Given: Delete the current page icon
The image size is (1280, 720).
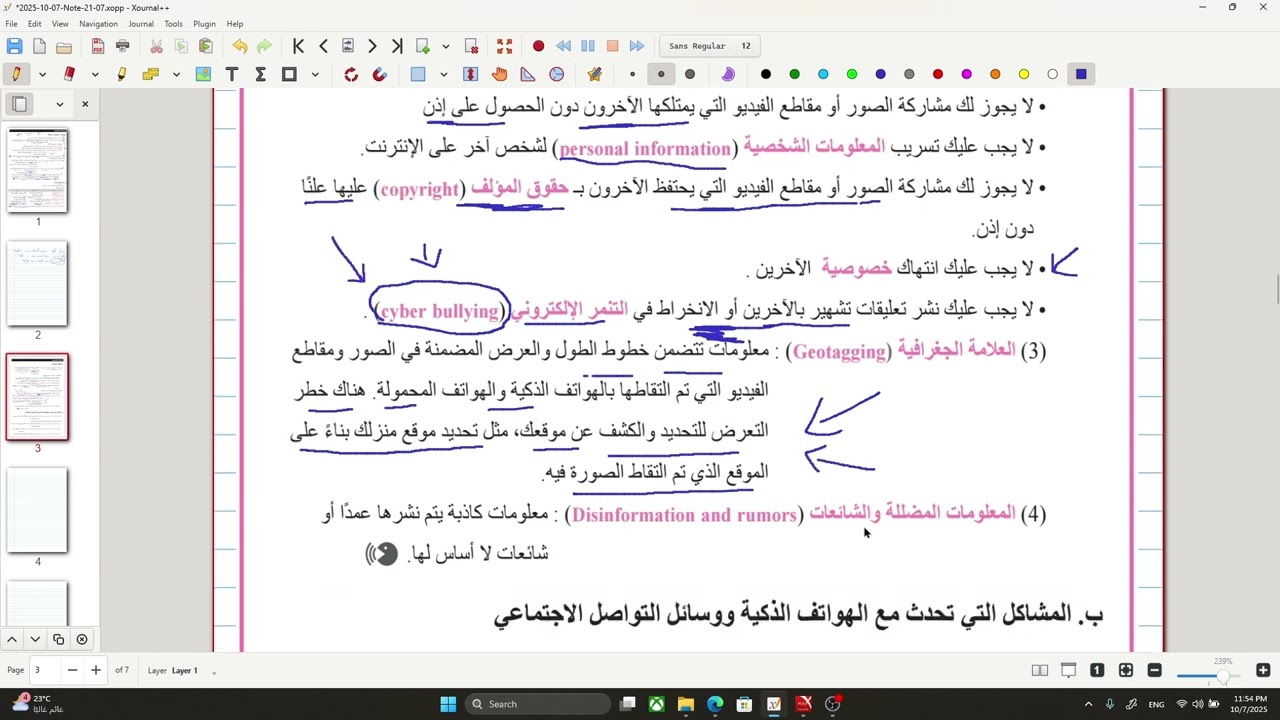Looking at the screenshot, I should tap(472, 46).
